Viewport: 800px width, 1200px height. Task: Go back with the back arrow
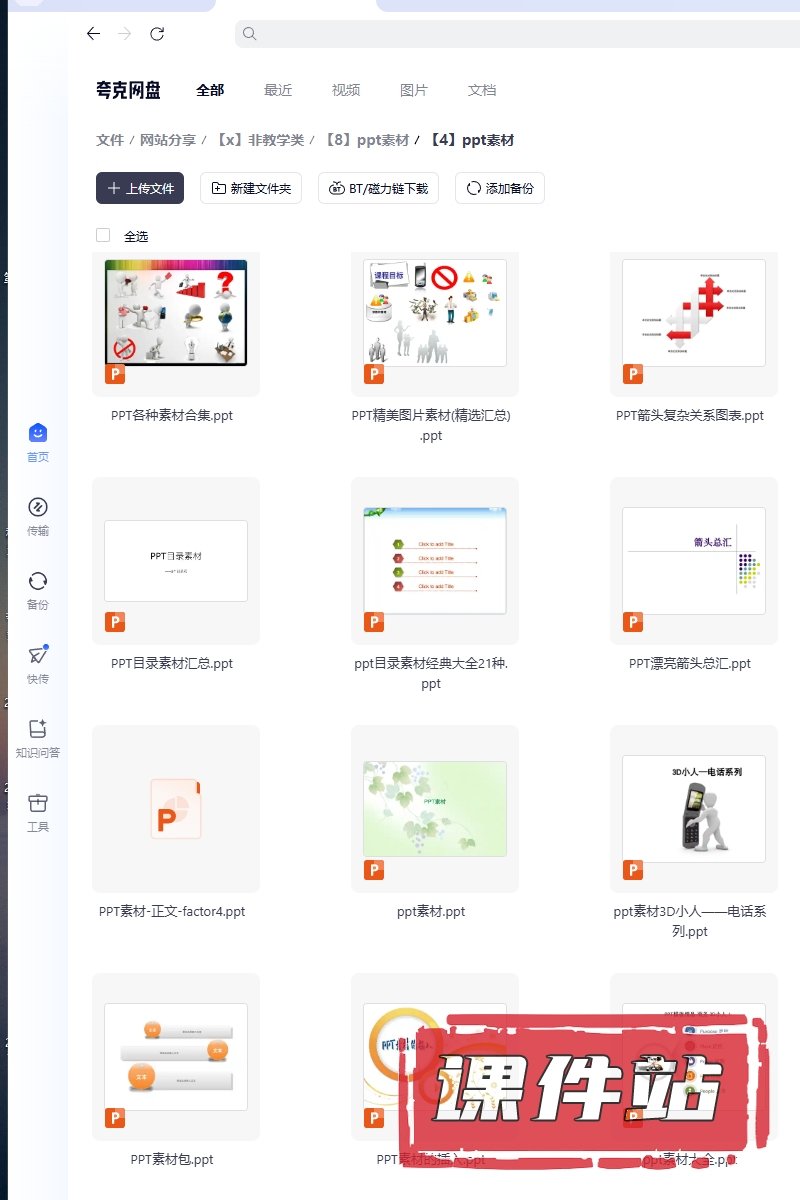click(93, 34)
